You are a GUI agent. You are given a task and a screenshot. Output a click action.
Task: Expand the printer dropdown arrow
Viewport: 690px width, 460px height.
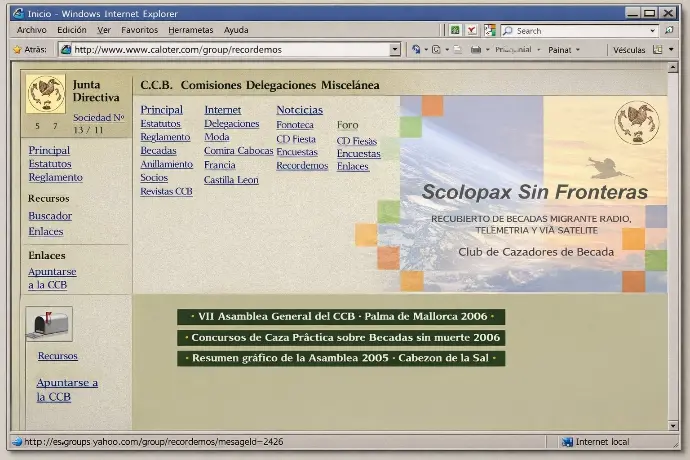click(x=488, y=50)
